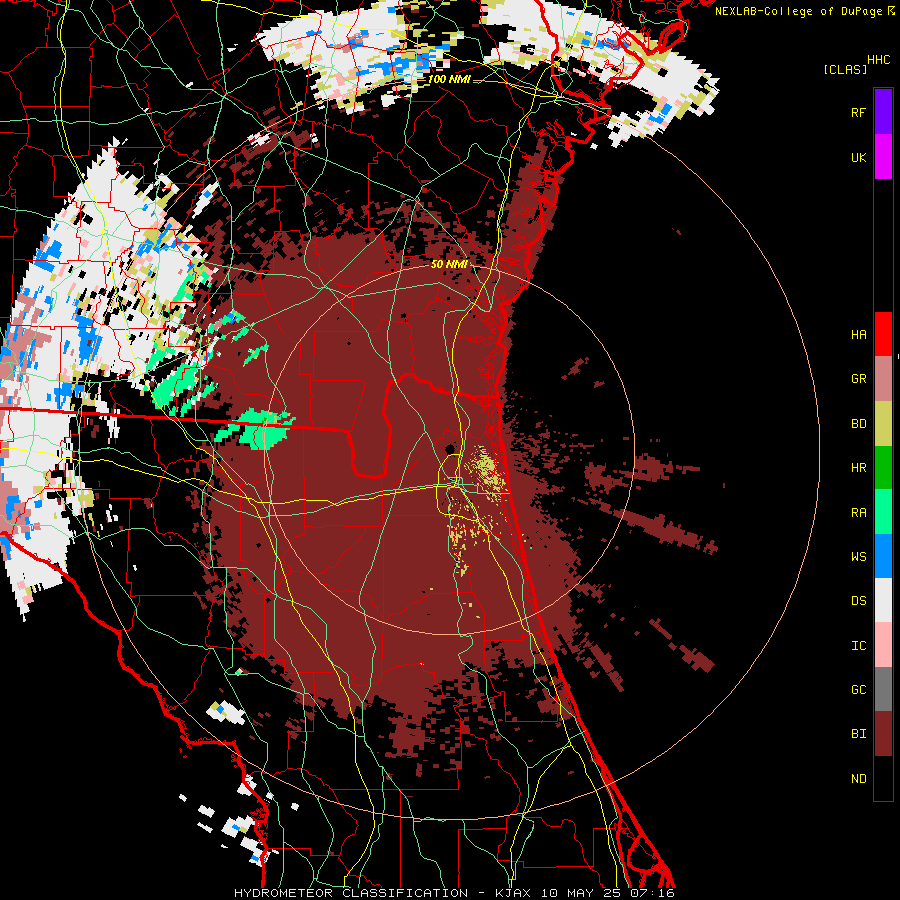Click the DS white legend swatch
The image size is (900, 900).
pyautogui.click(x=883, y=600)
